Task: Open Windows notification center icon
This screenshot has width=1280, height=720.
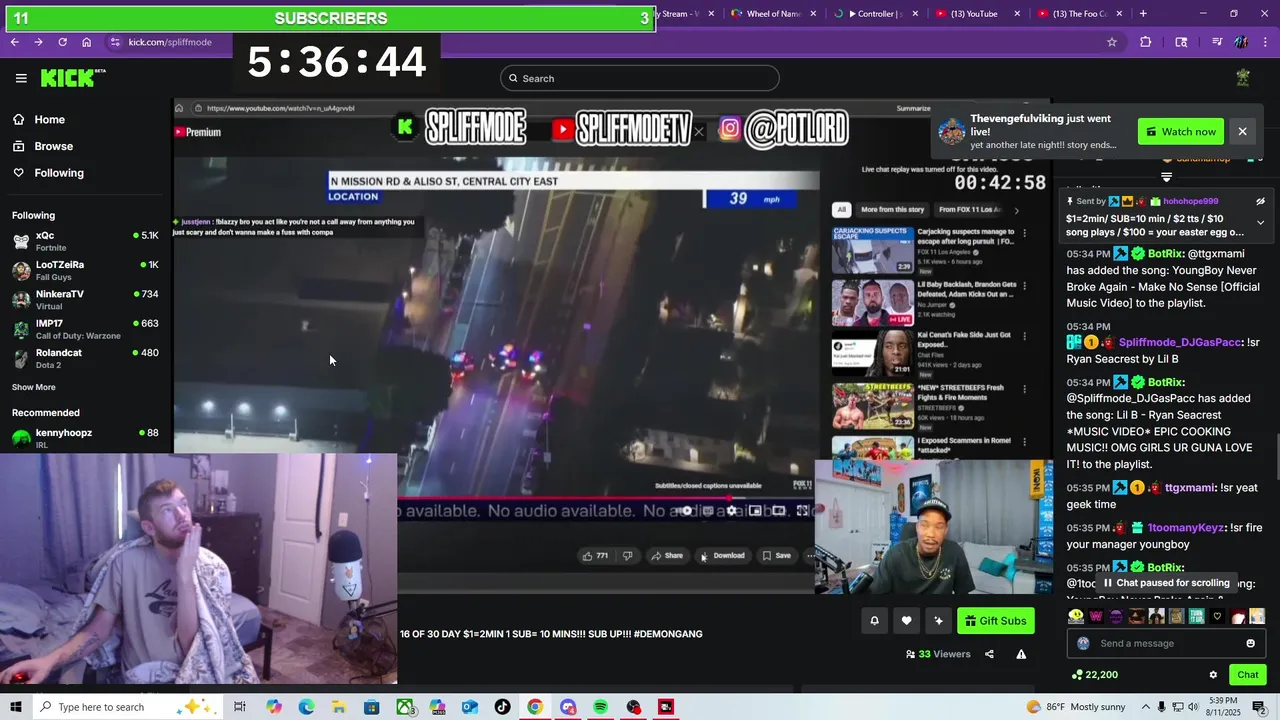Action: coord(1259,707)
